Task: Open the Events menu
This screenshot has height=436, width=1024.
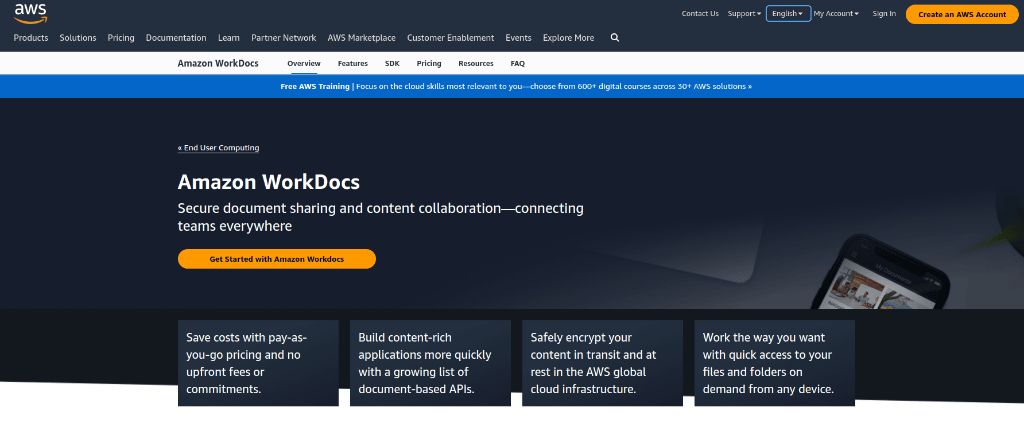Action: [519, 38]
